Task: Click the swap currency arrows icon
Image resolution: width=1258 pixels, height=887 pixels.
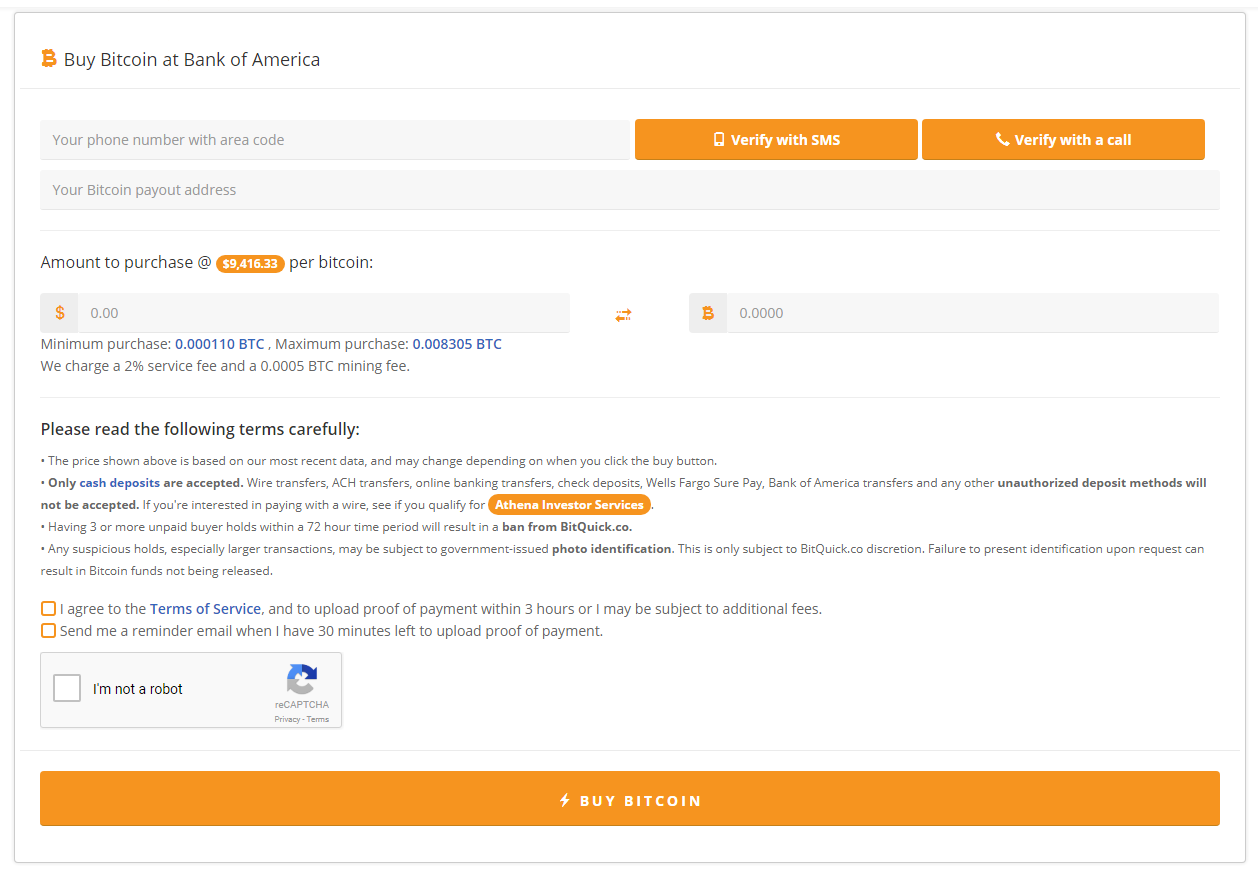Action: pos(624,314)
